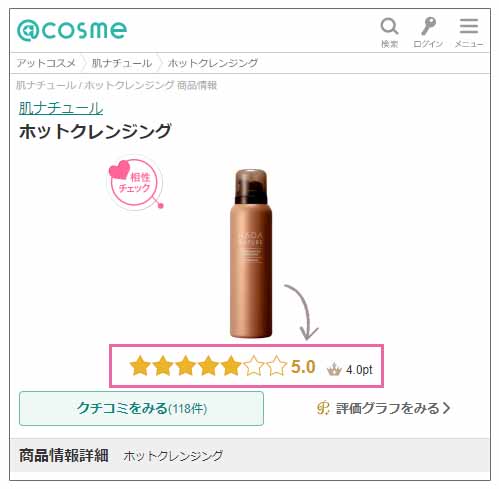Image resolution: width=499 pixels, height=489 pixels.
Task: Click the クチコミをみる(118件) button
Action: [x=141, y=408]
